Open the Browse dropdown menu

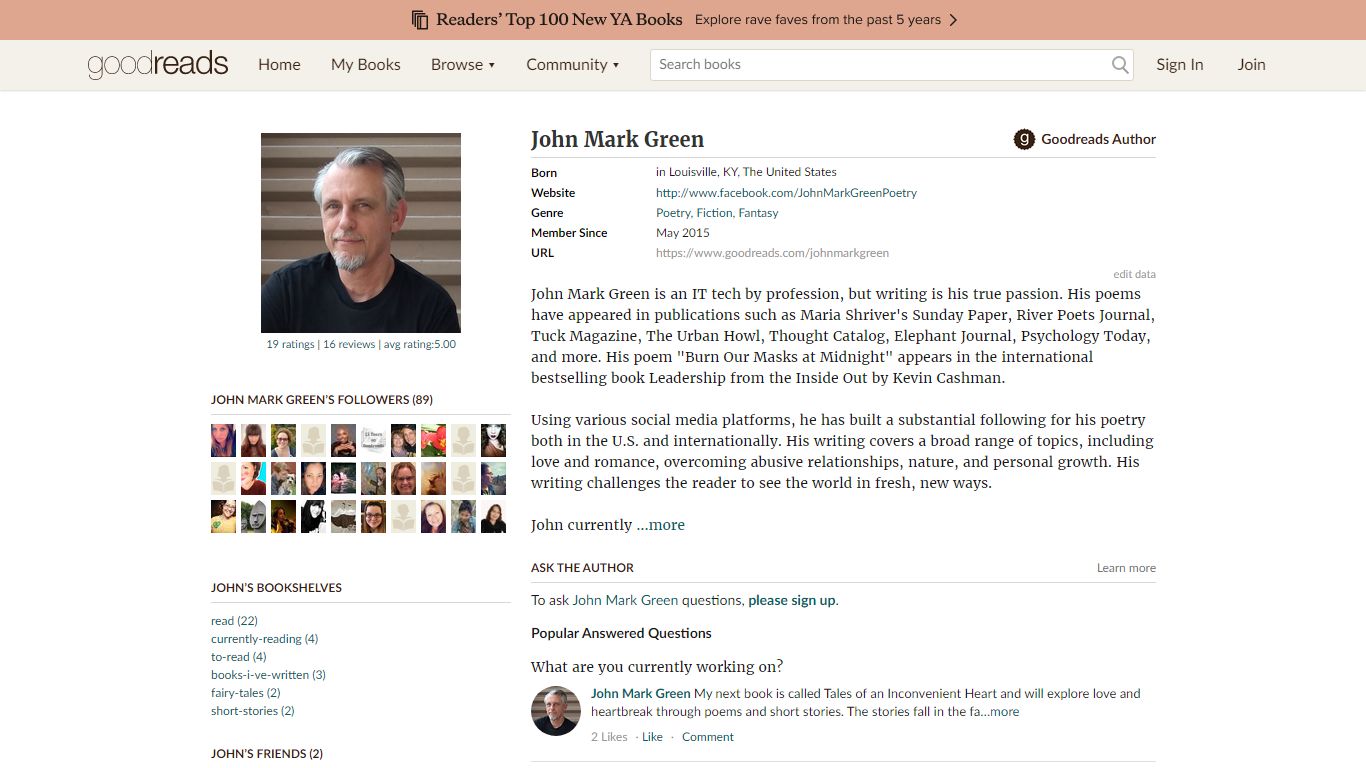click(x=463, y=65)
